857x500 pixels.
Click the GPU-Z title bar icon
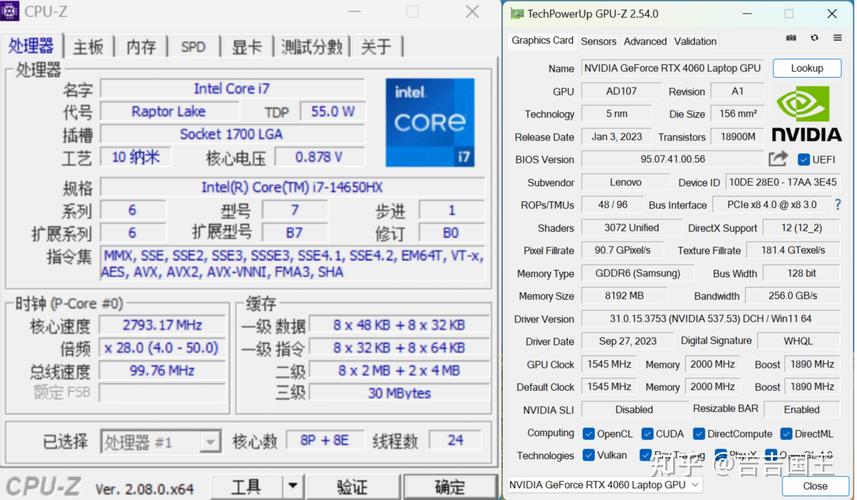[x=516, y=14]
